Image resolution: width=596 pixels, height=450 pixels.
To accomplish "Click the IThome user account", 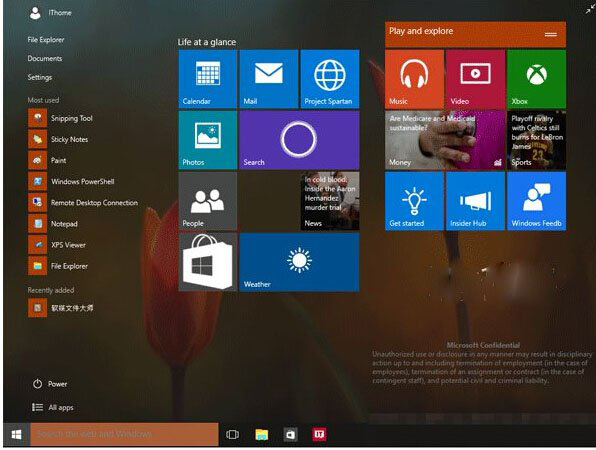I will pyautogui.click(x=50, y=13).
